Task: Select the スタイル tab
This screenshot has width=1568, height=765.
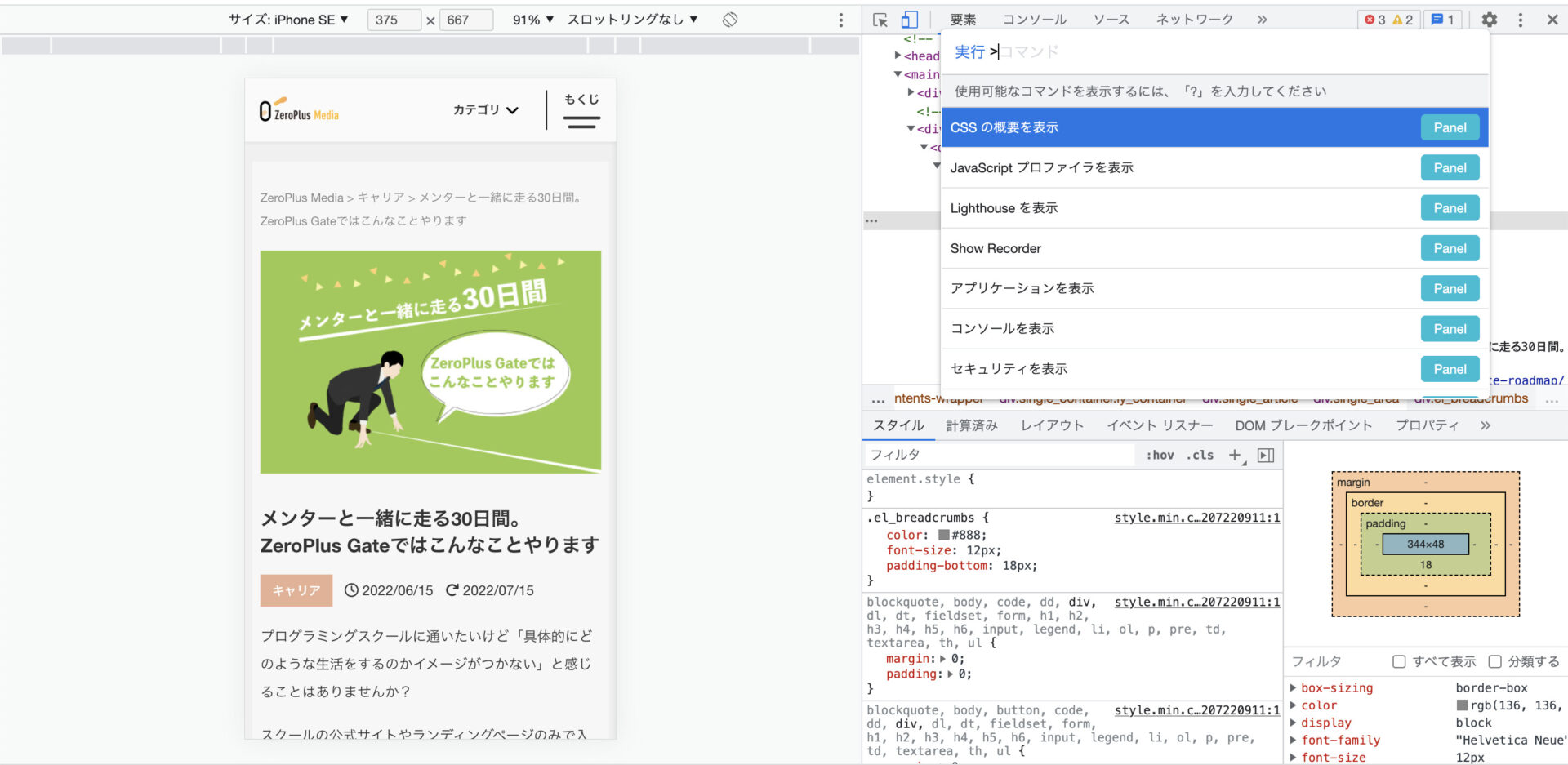Action: (x=898, y=425)
